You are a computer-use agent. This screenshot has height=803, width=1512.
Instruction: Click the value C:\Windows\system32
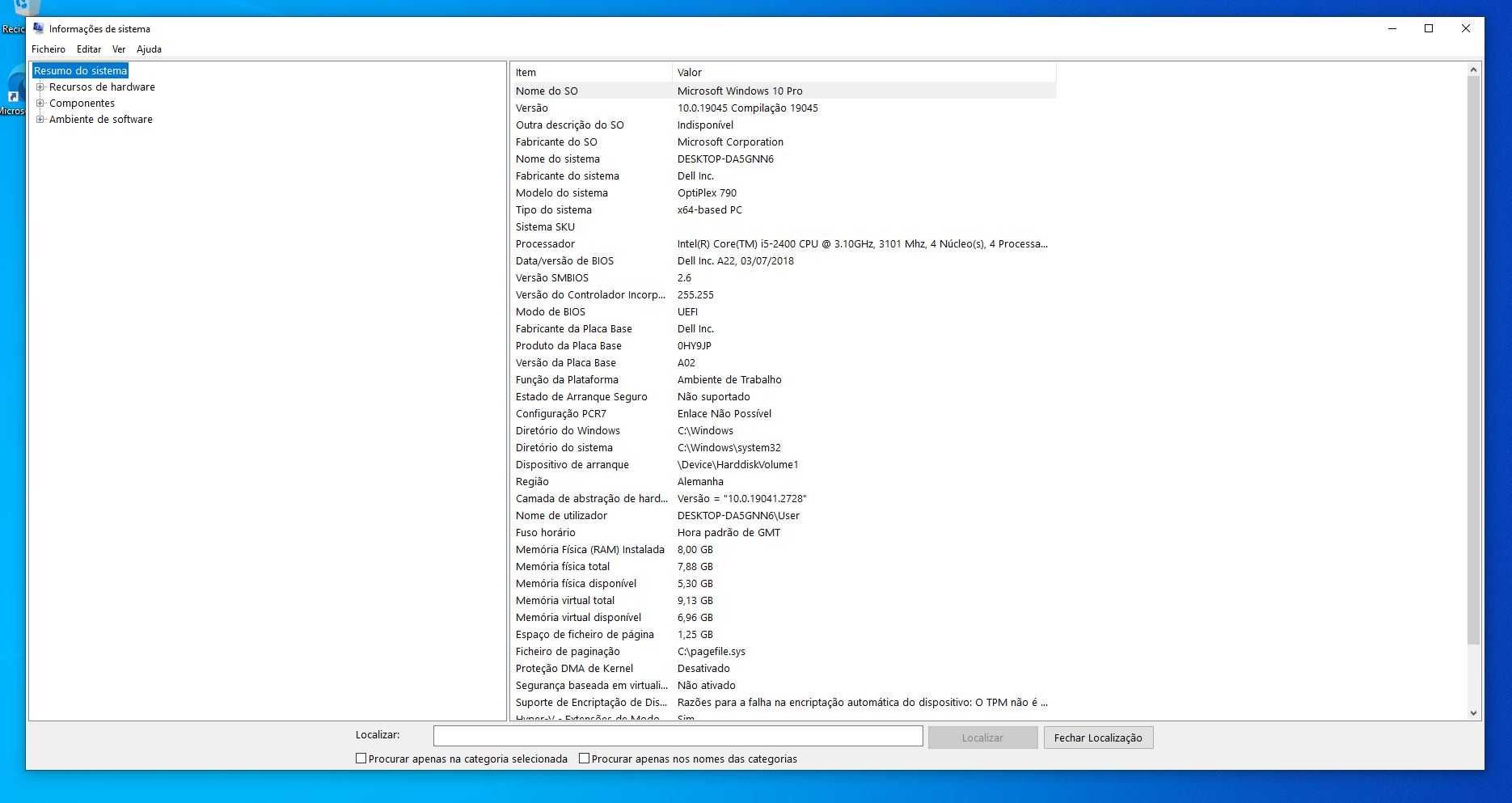[x=729, y=448]
